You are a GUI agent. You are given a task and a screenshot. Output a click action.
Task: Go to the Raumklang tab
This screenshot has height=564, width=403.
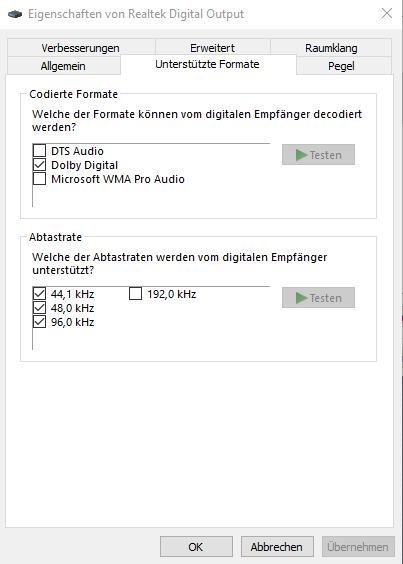coord(331,48)
